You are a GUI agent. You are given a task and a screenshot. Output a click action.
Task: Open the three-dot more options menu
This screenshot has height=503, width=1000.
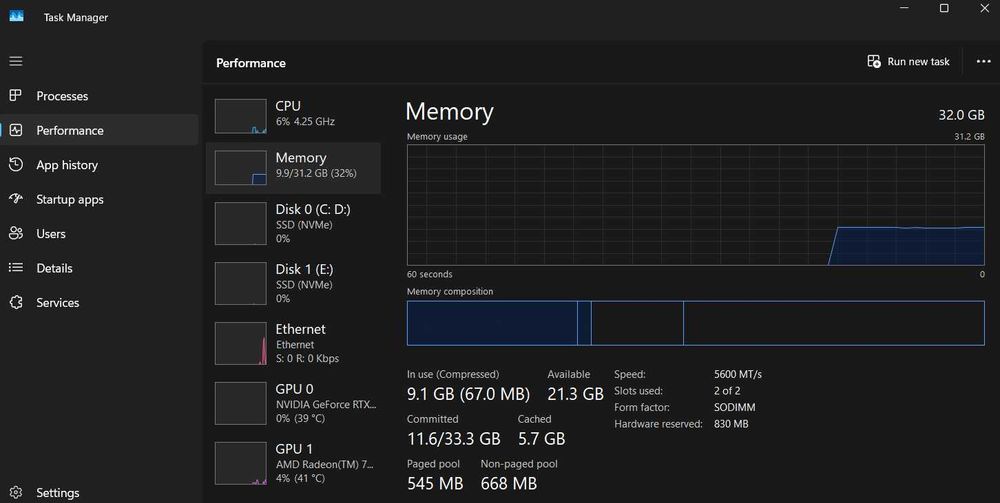click(983, 62)
